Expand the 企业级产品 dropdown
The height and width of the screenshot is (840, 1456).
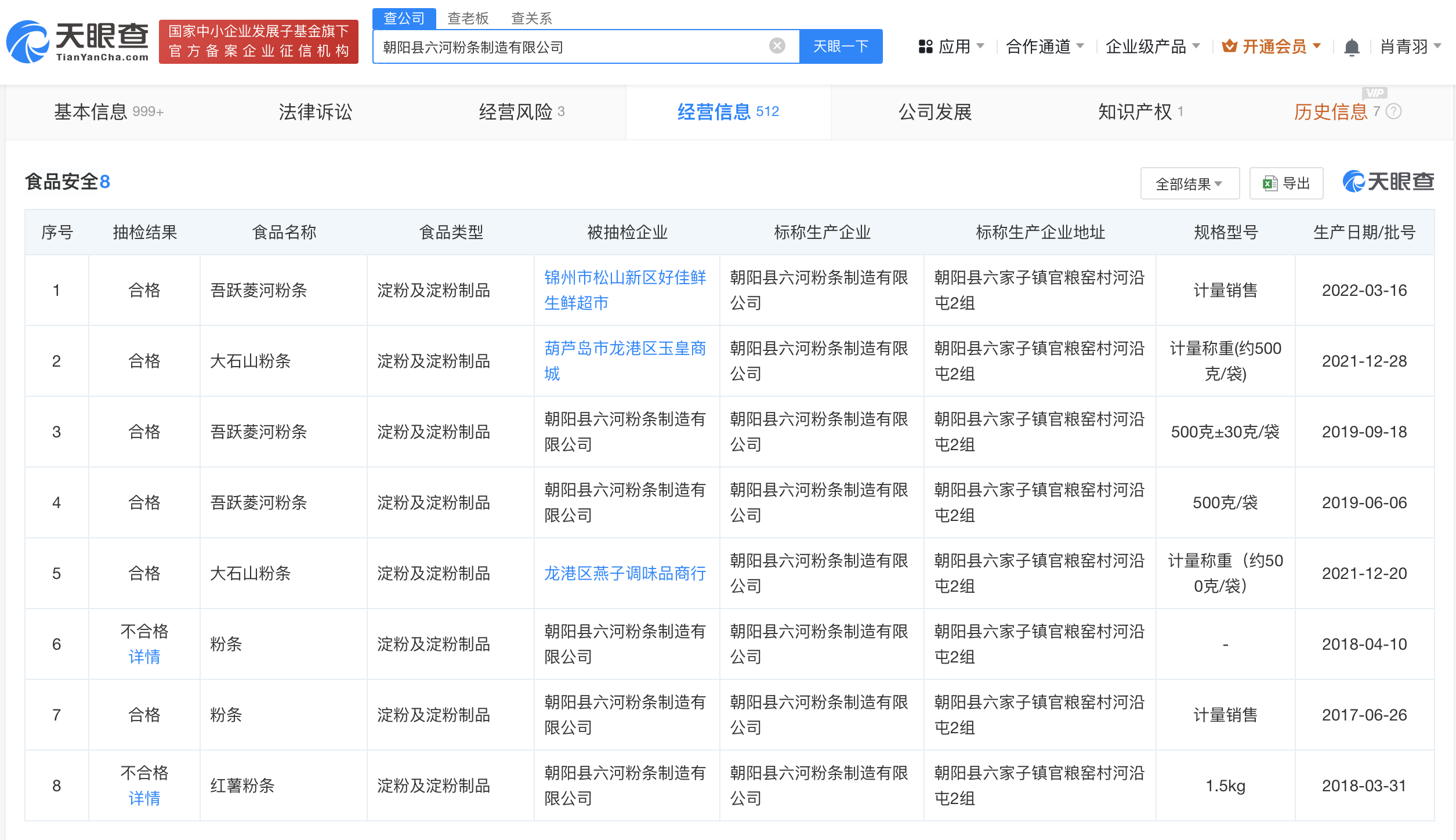click(1153, 46)
